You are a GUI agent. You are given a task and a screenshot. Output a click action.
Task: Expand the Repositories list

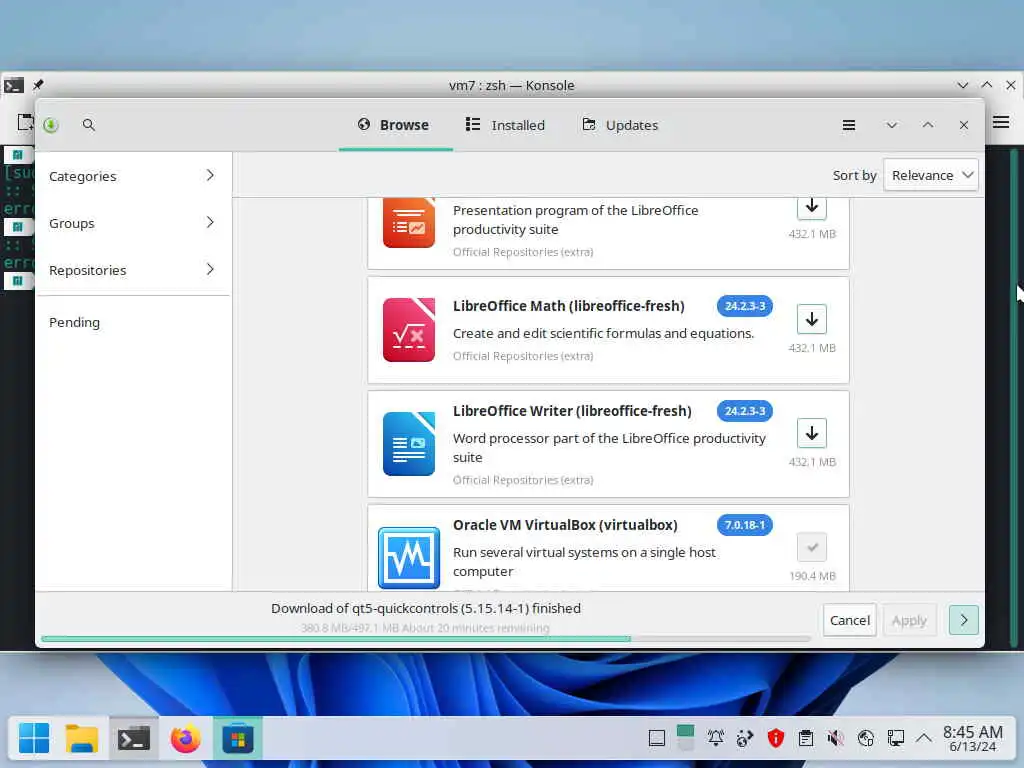(133, 270)
